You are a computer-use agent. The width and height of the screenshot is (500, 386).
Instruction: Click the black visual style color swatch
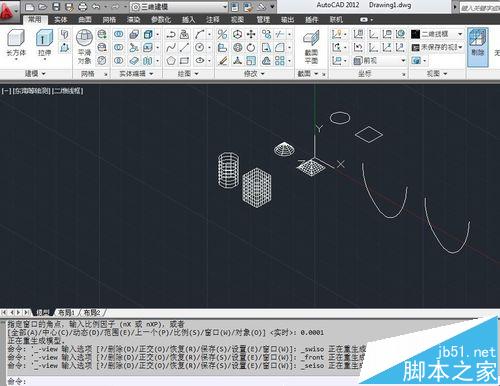[415, 34]
